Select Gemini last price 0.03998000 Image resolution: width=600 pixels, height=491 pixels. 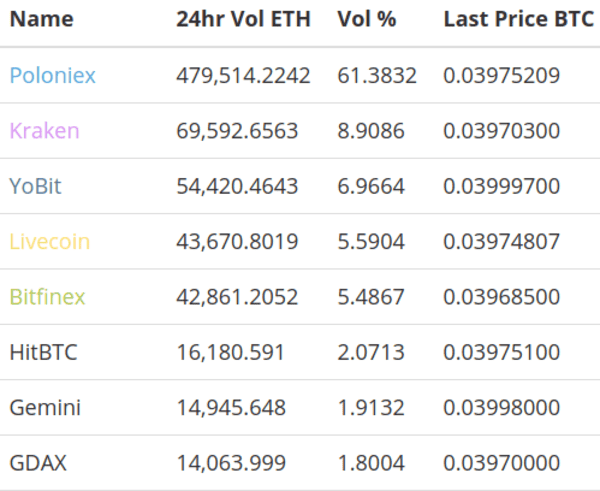click(502, 408)
